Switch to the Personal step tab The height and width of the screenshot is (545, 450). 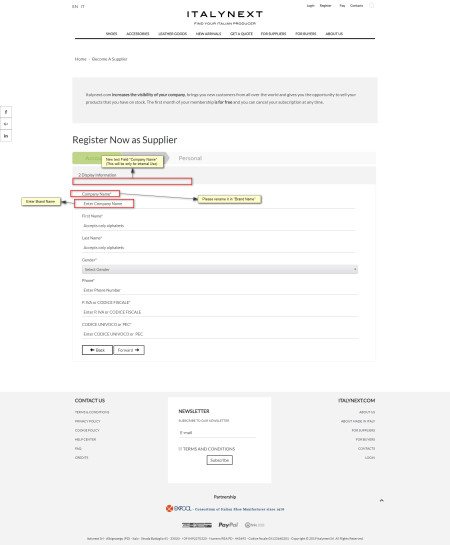(190, 158)
